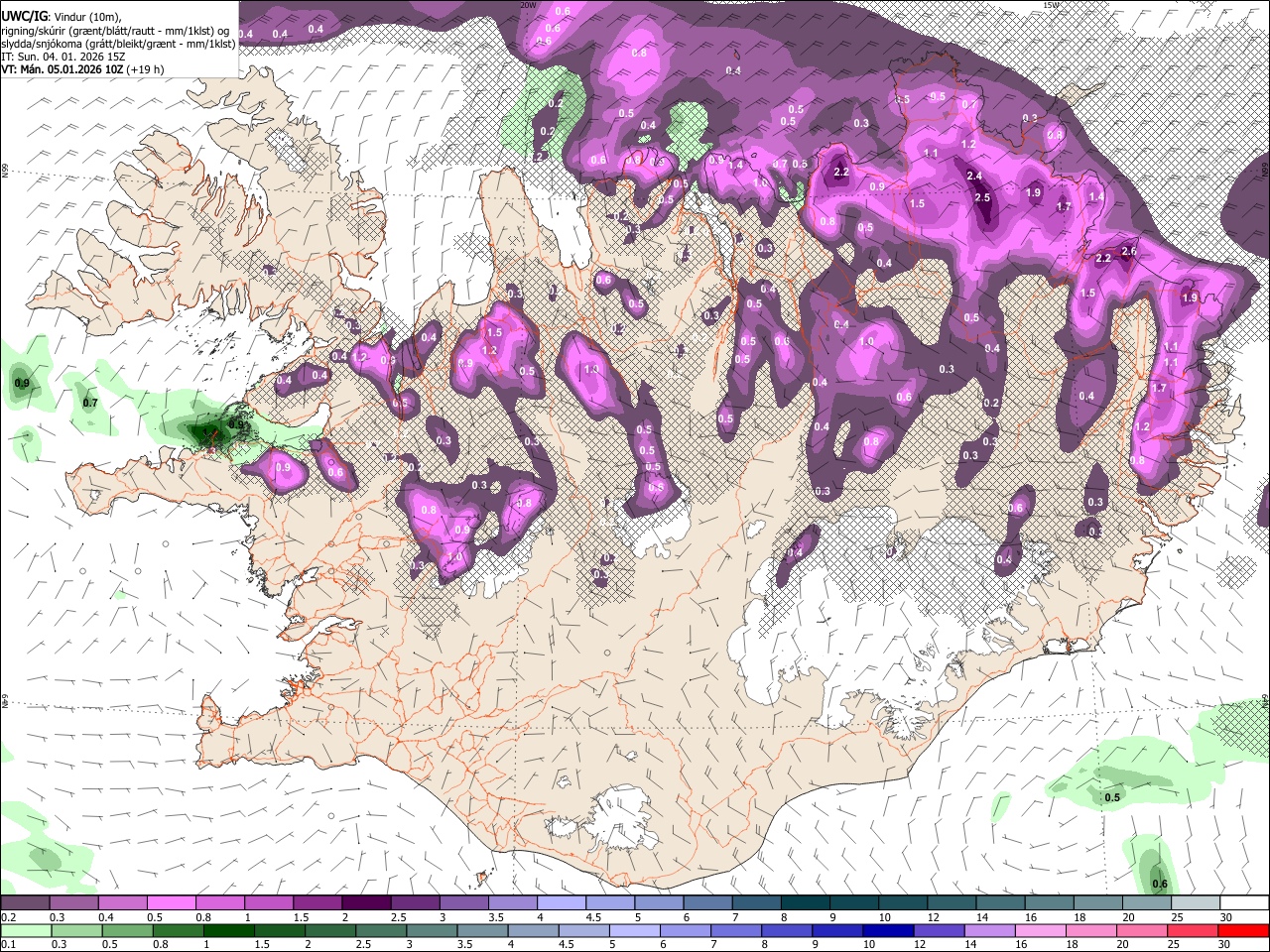1270x952 pixels.
Task: Select the '0.1' label on the rain scale
Action: tap(9, 945)
